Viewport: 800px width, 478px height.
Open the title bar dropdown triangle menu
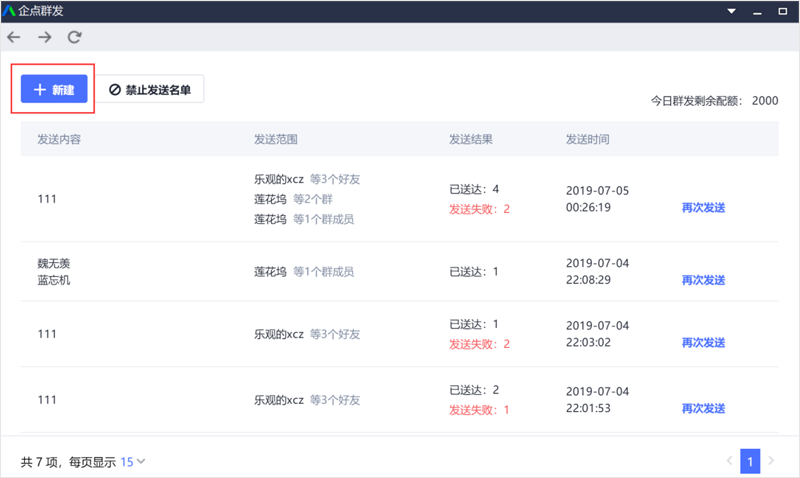pos(731,11)
